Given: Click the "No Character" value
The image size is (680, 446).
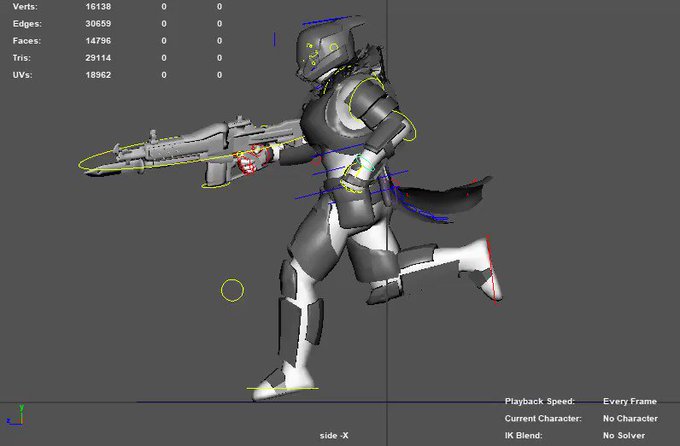Looking at the screenshot, I should [x=630, y=419].
